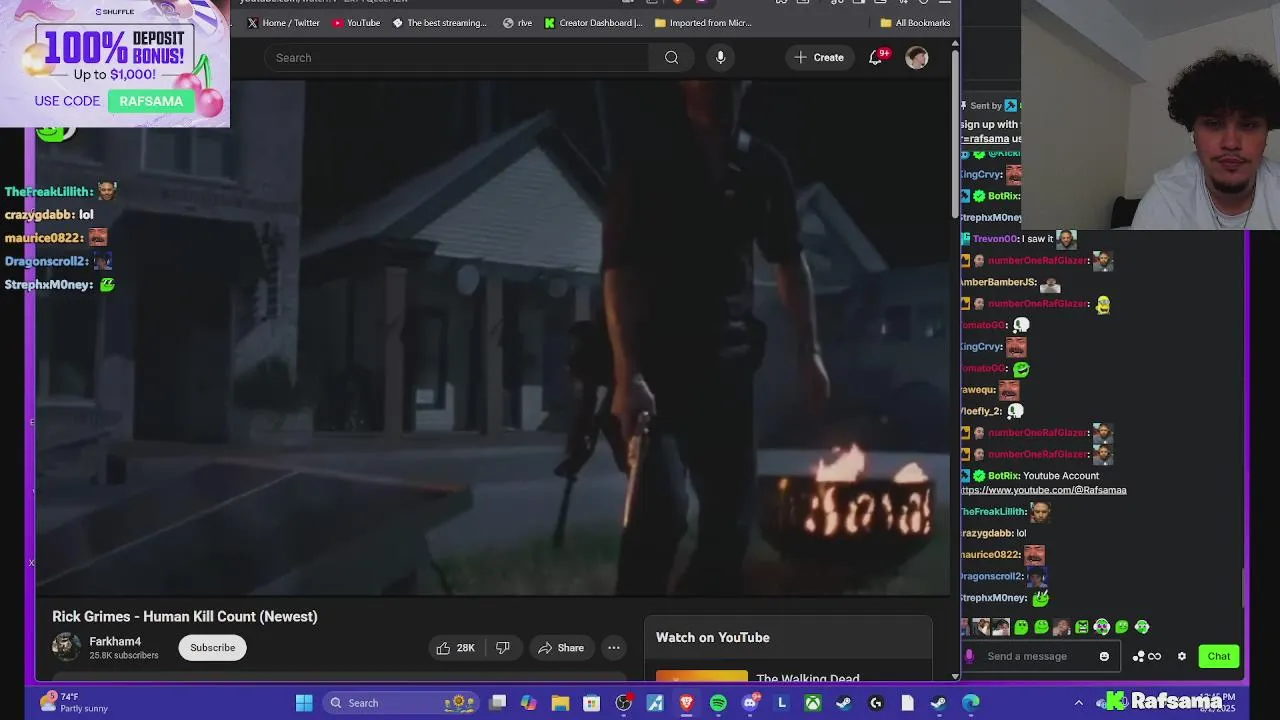Viewport: 1280px width, 720px height.
Task: Open Spotify from the taskbar
Action: click(x=718, y=703)
